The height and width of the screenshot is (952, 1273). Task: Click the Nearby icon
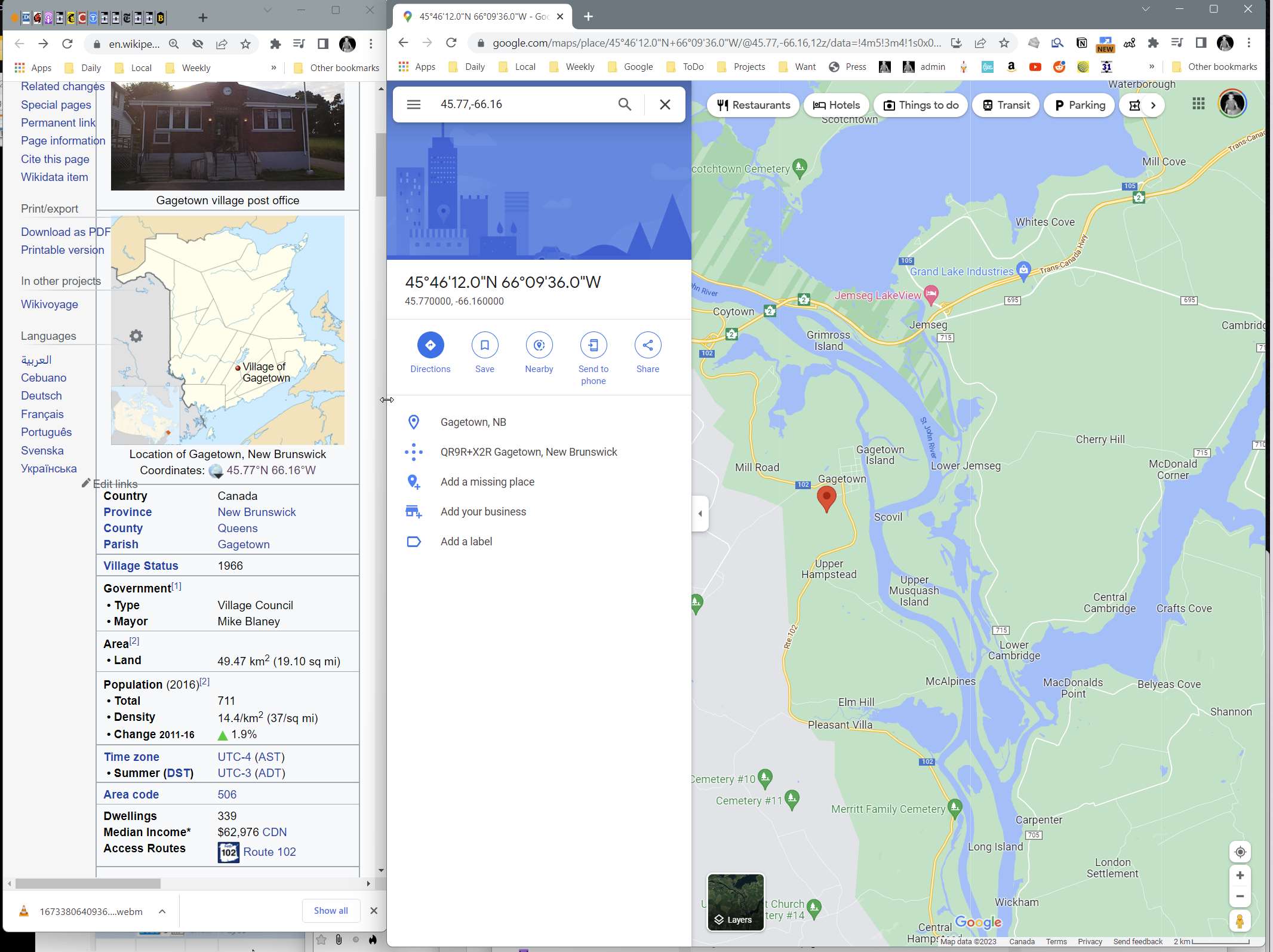[x=539, y=345]
